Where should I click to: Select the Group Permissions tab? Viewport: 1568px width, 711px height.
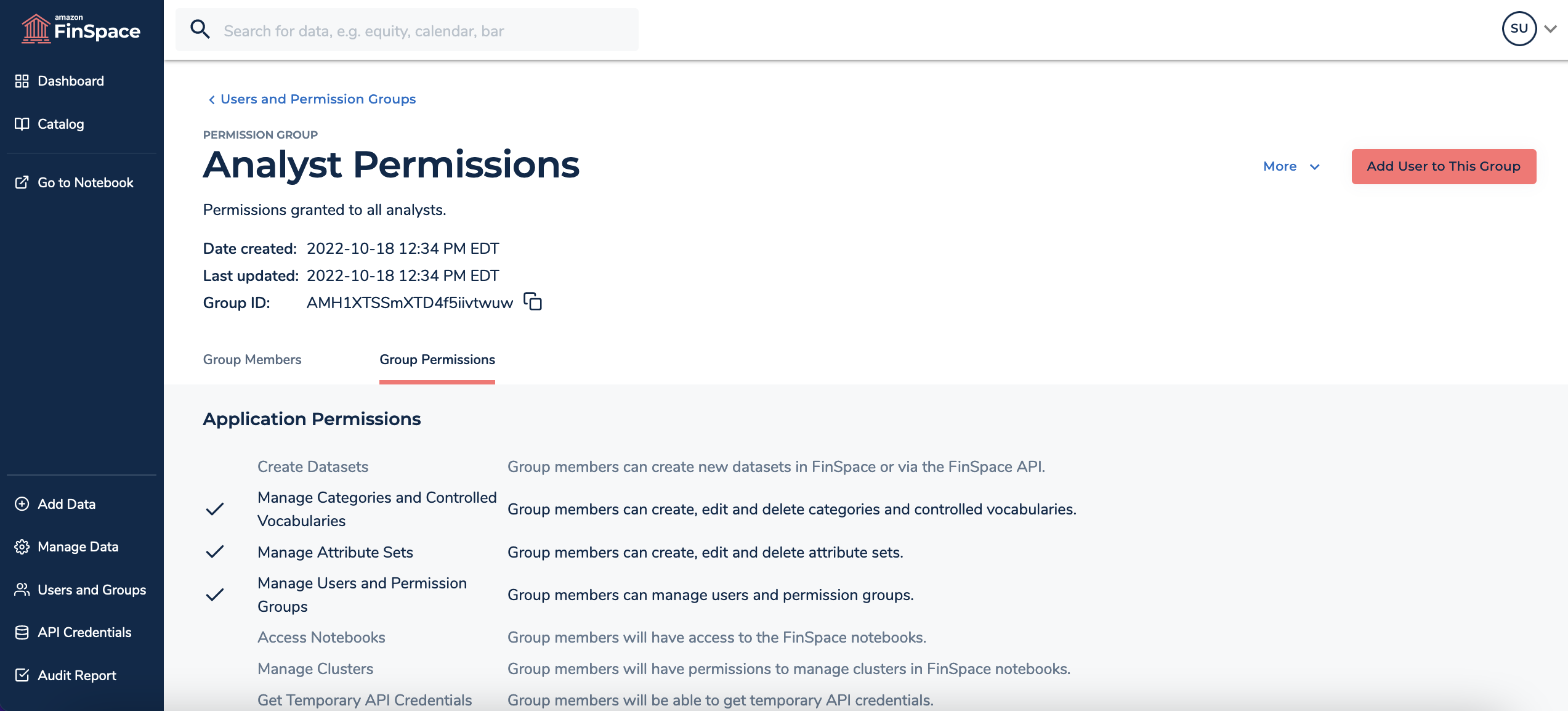(437, 360)
